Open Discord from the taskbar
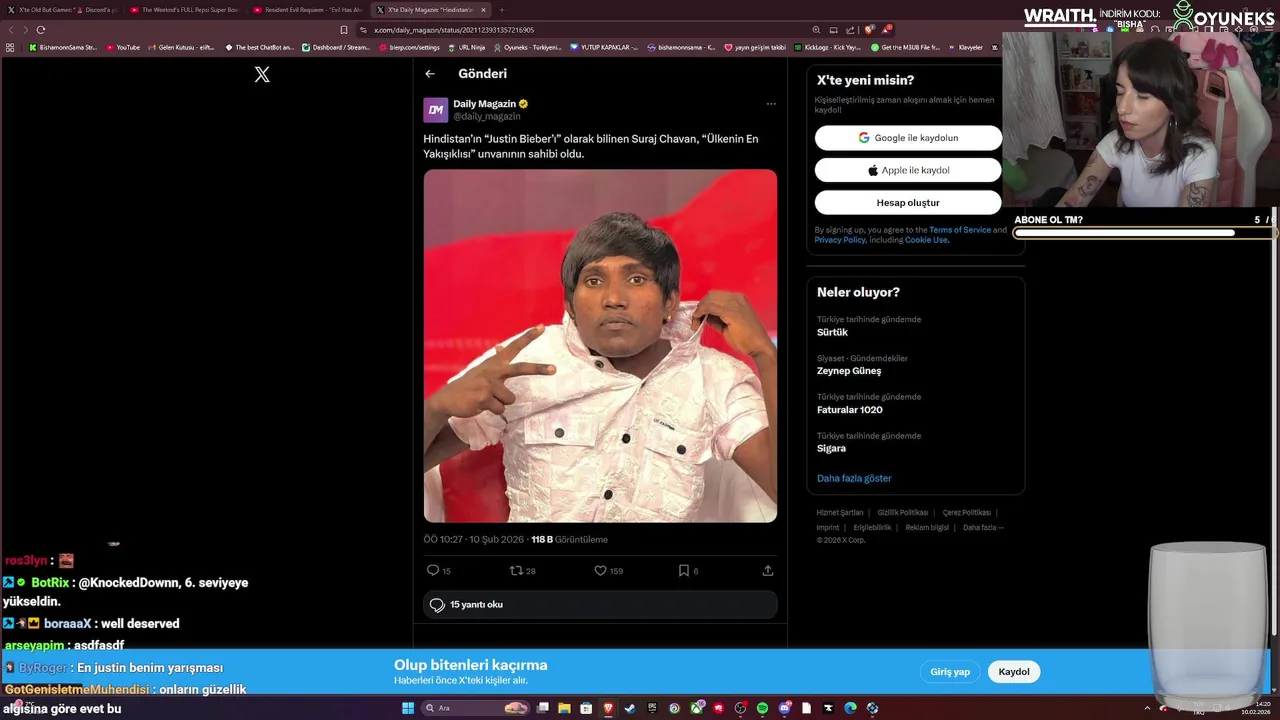Image resolution: width=1280 pixels, height=720 pixels. (784, 708)
